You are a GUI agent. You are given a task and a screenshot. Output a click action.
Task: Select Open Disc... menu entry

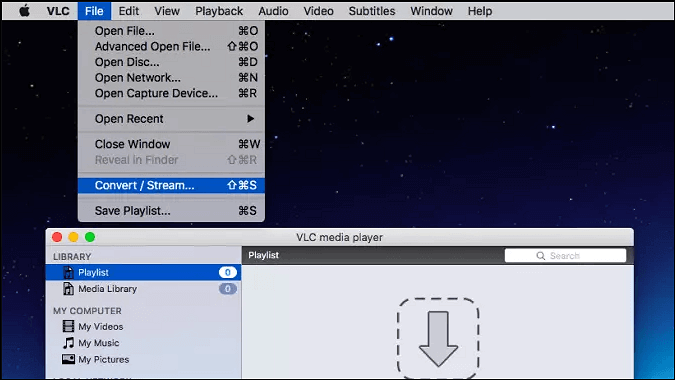point(171,62)
